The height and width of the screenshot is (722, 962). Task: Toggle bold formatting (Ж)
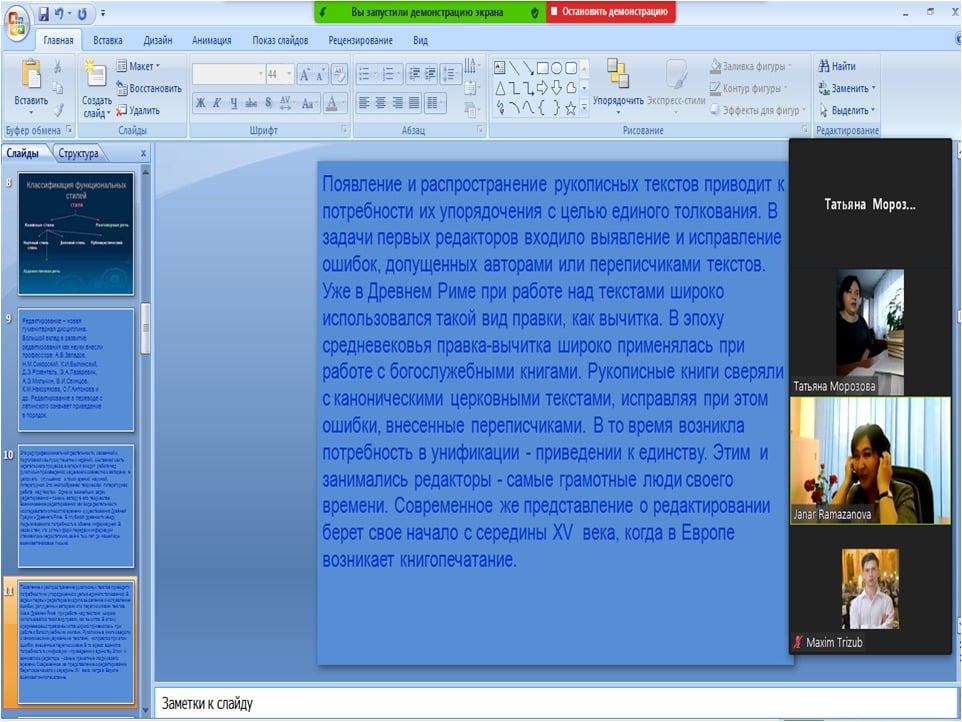click(201, 103)
